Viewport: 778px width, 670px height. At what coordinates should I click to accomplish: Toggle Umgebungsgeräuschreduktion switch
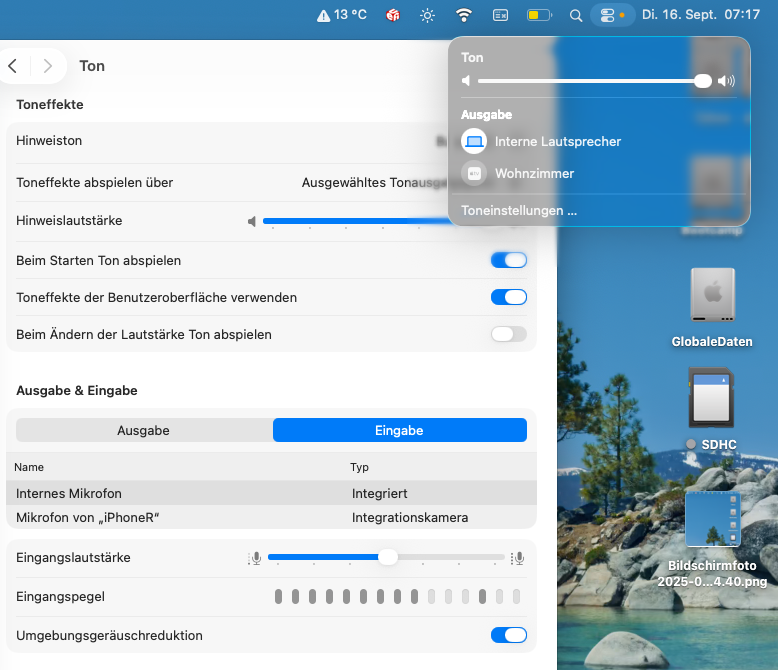point(509,635)
